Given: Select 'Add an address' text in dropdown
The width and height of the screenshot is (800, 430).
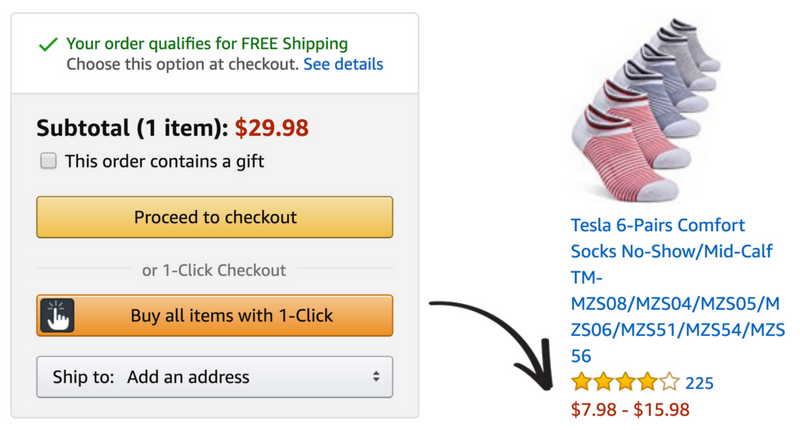Looking at the screenshot, I should pos(188,377).
